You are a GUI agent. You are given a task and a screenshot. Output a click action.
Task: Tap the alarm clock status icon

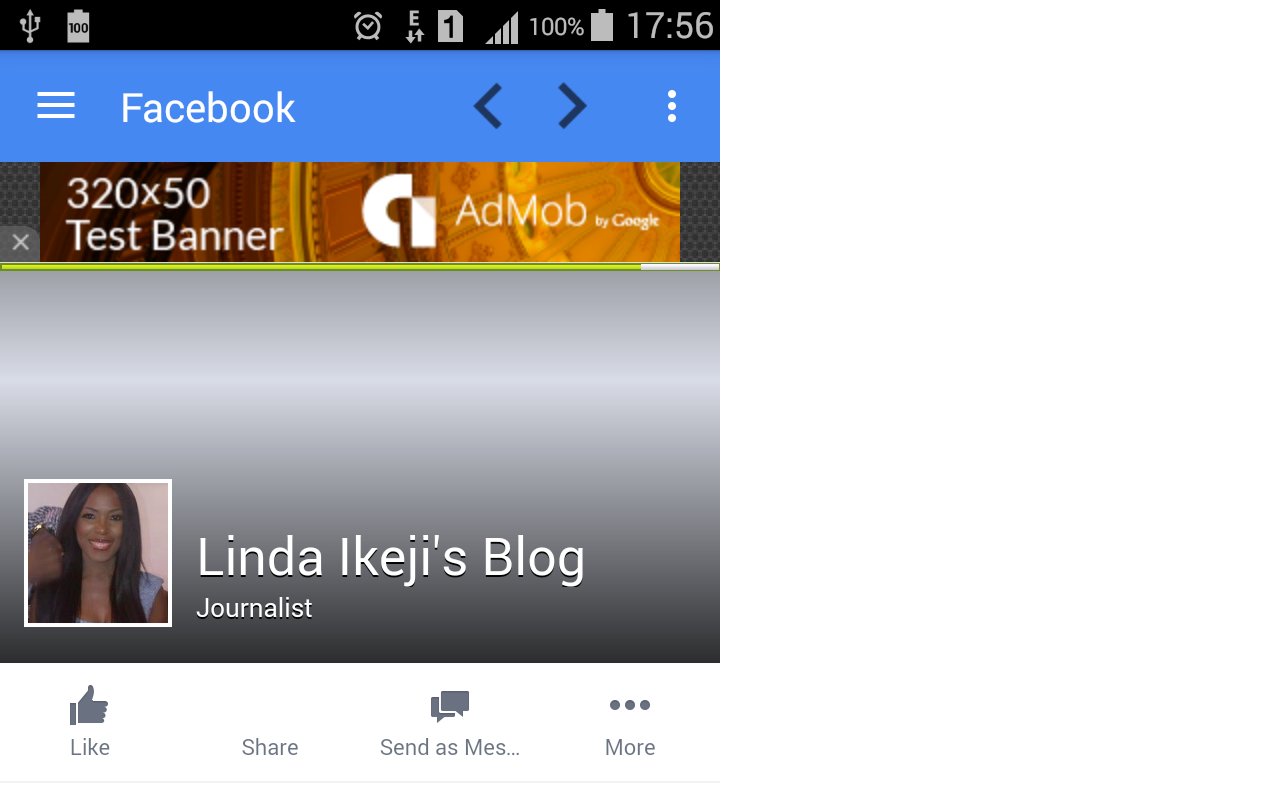(368, 26)
